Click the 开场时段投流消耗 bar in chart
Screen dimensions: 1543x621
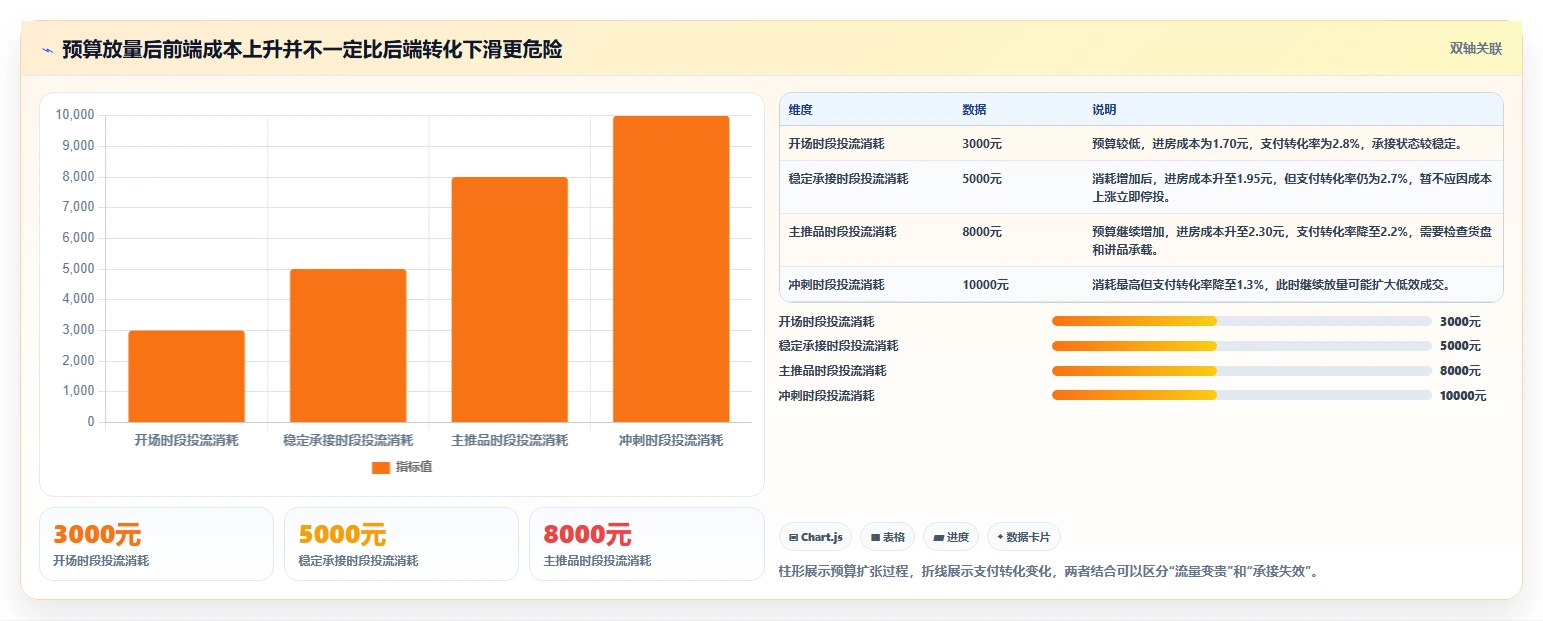point(187,376)
